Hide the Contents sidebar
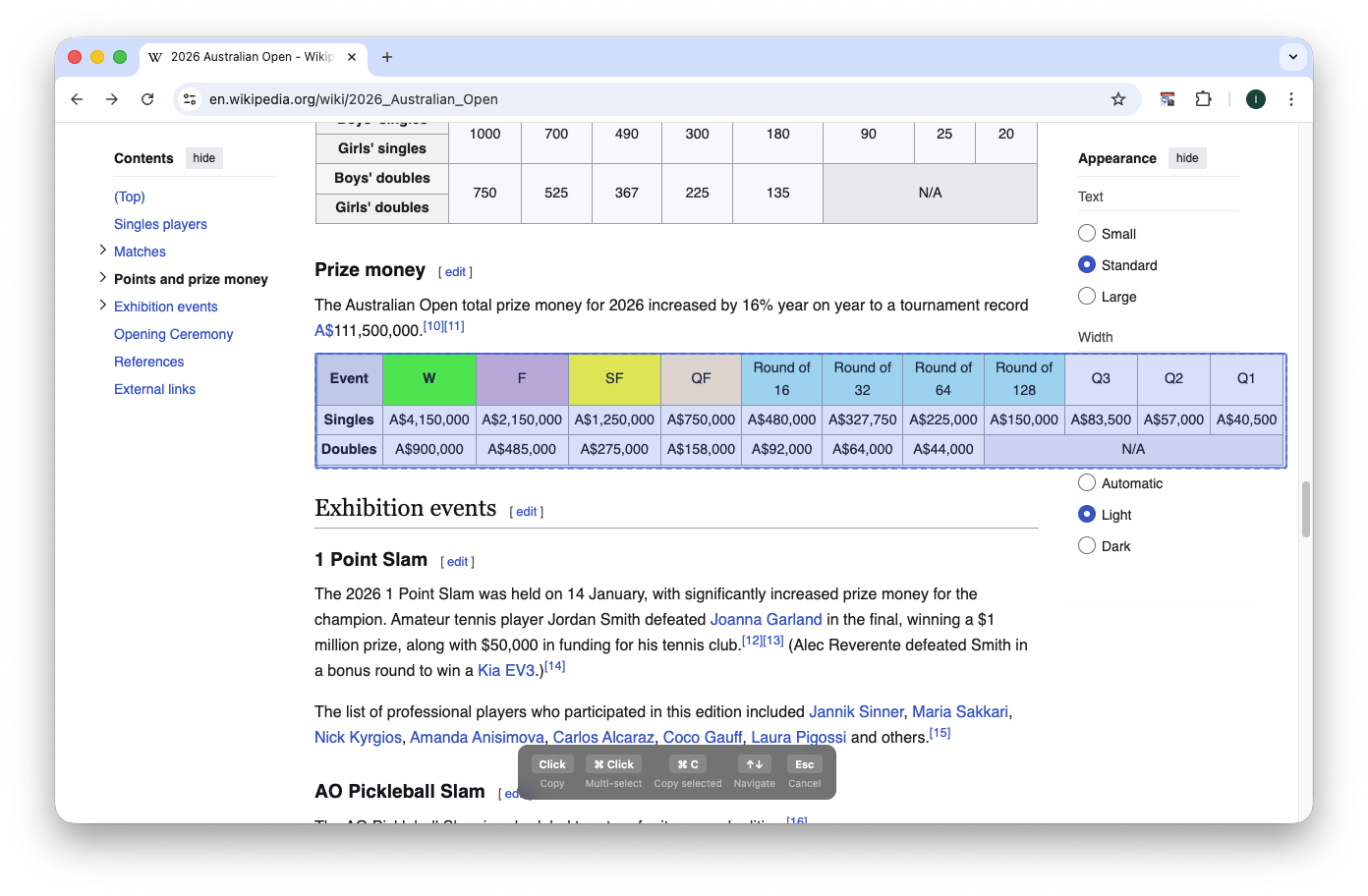 [x=203, y=157]
